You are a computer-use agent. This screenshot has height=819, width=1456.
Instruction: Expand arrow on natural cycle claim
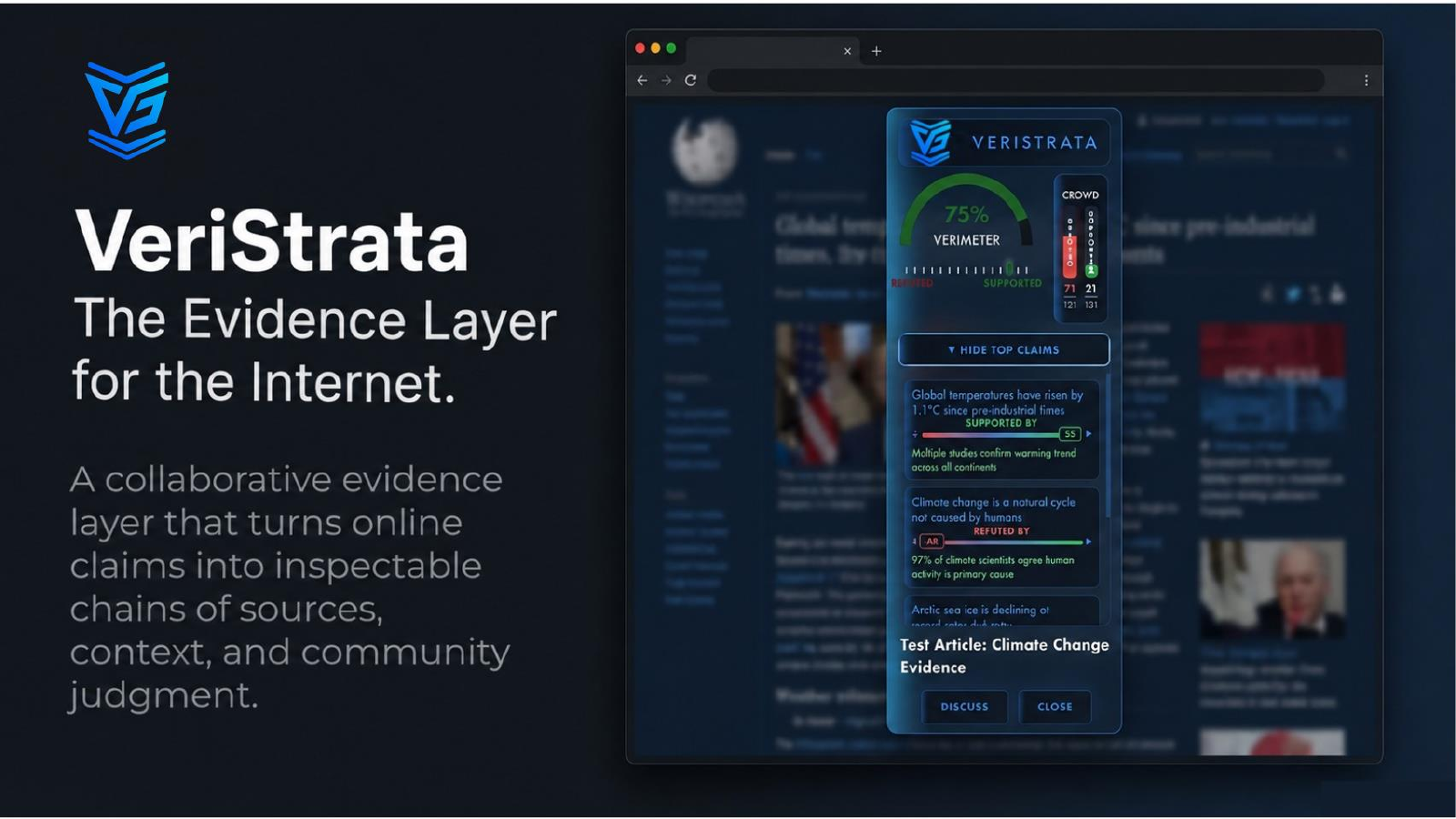click(1088, 541)
